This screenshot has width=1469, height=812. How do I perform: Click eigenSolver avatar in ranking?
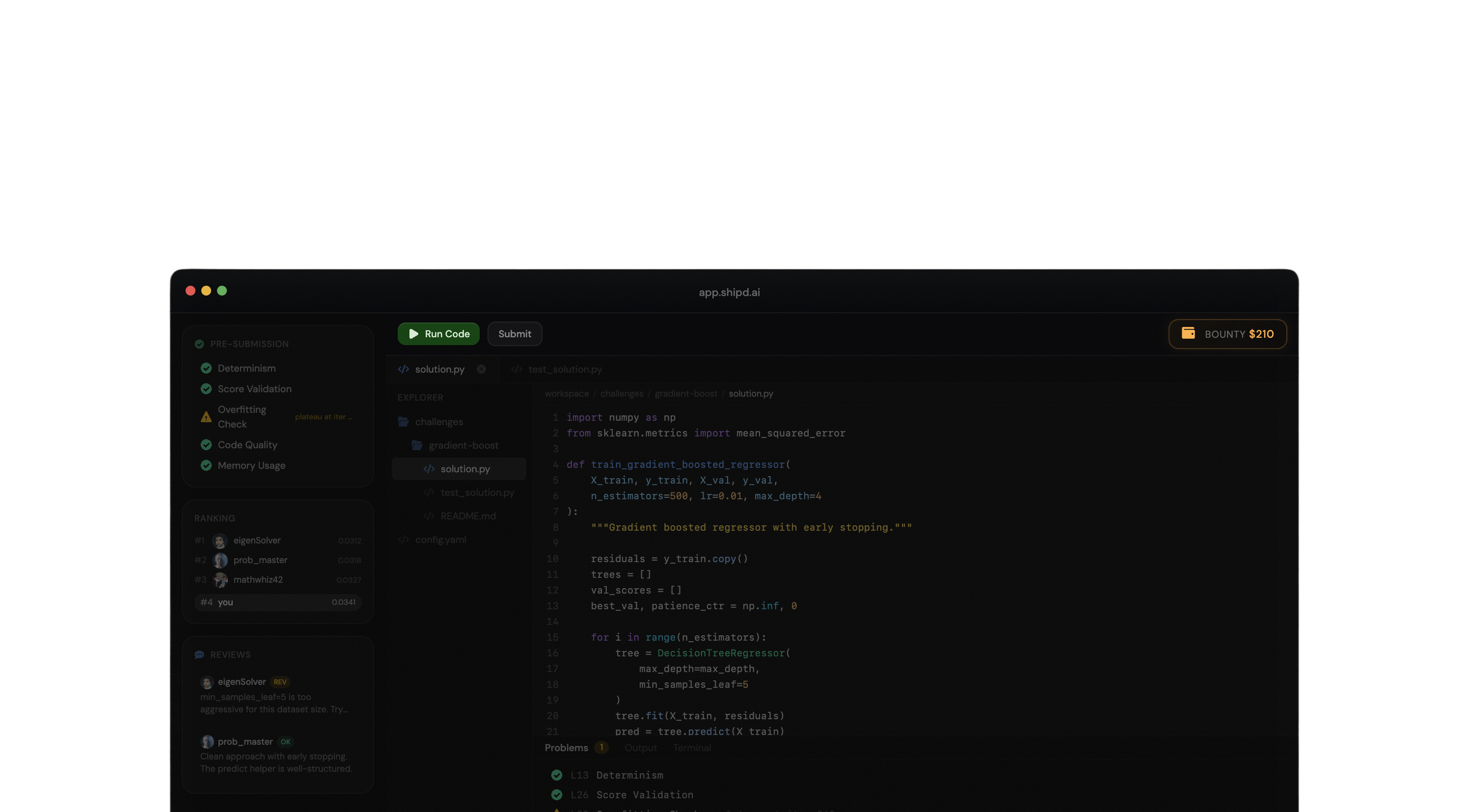pos(219,540)
